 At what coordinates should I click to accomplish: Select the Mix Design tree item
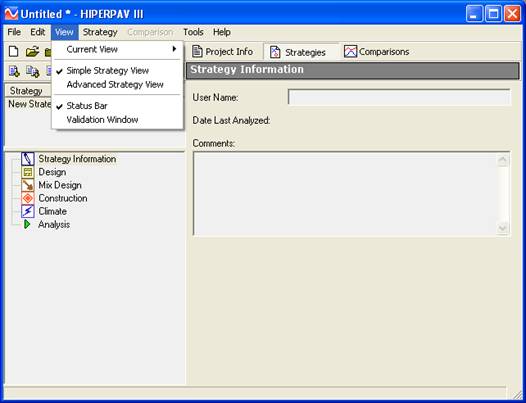[60, 185]
